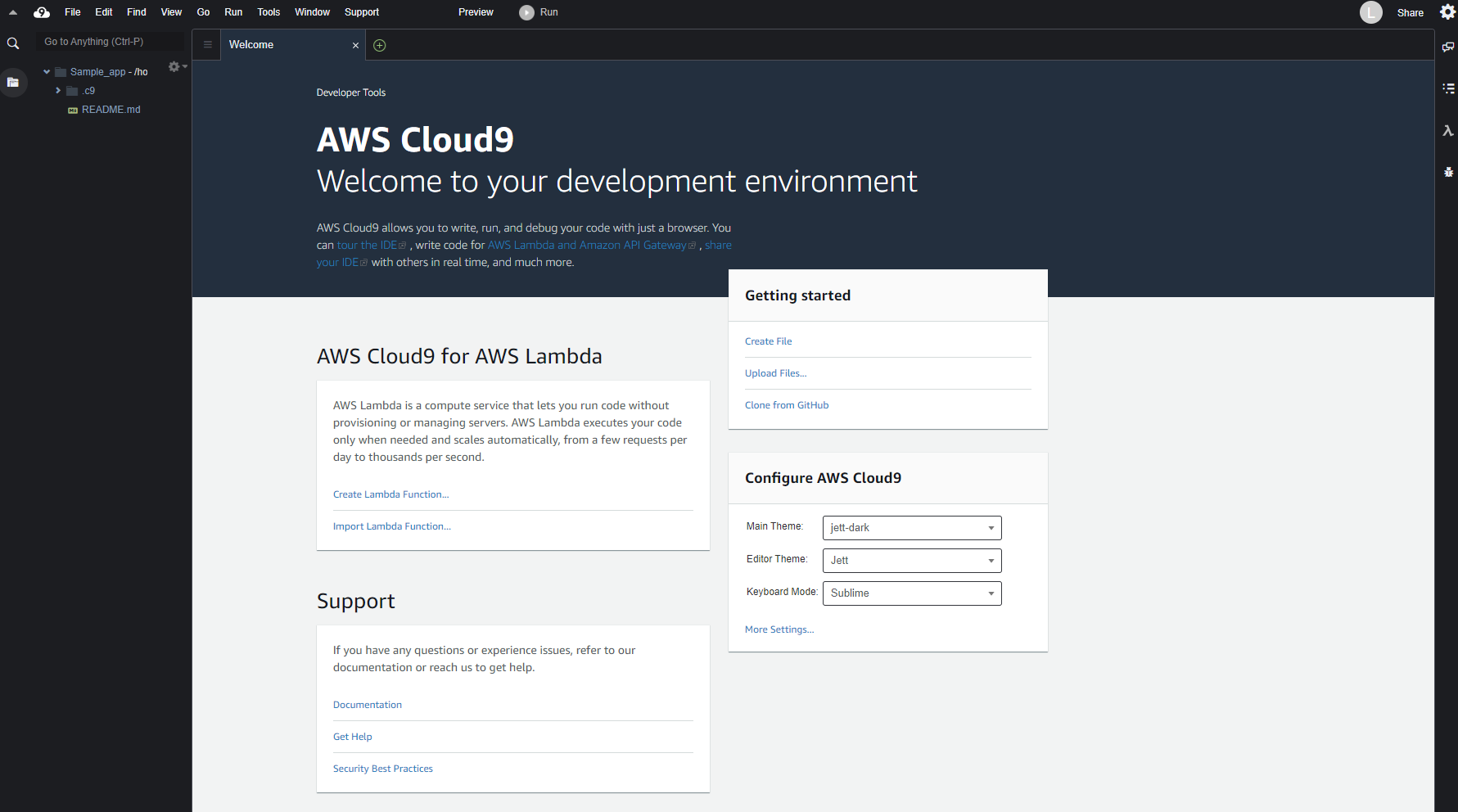Click the 'tour the IDE' link

pyautogui.click(x=371, y=245)
